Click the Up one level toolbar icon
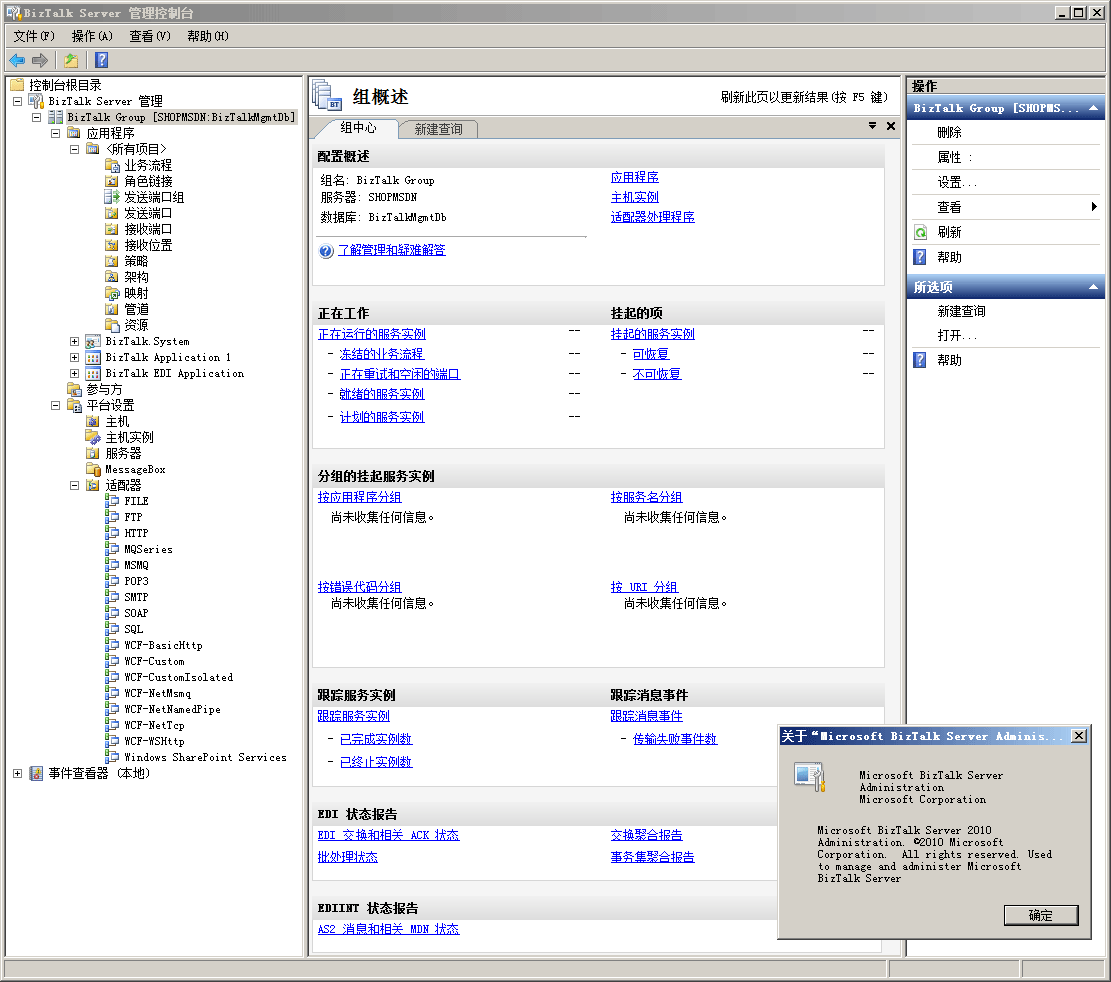Image resolution: width=1111 pixels, height=982 pixels. coord(71,60)
